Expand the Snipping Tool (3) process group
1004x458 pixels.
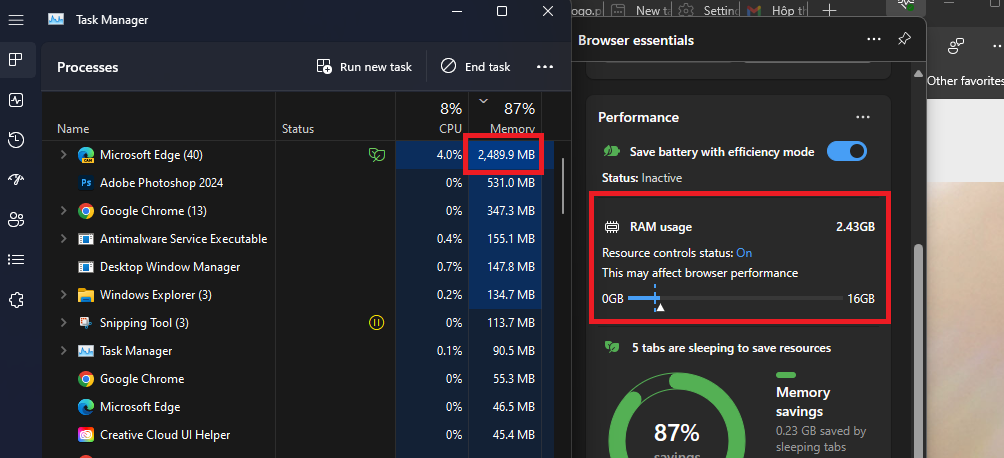pos(63,323)
